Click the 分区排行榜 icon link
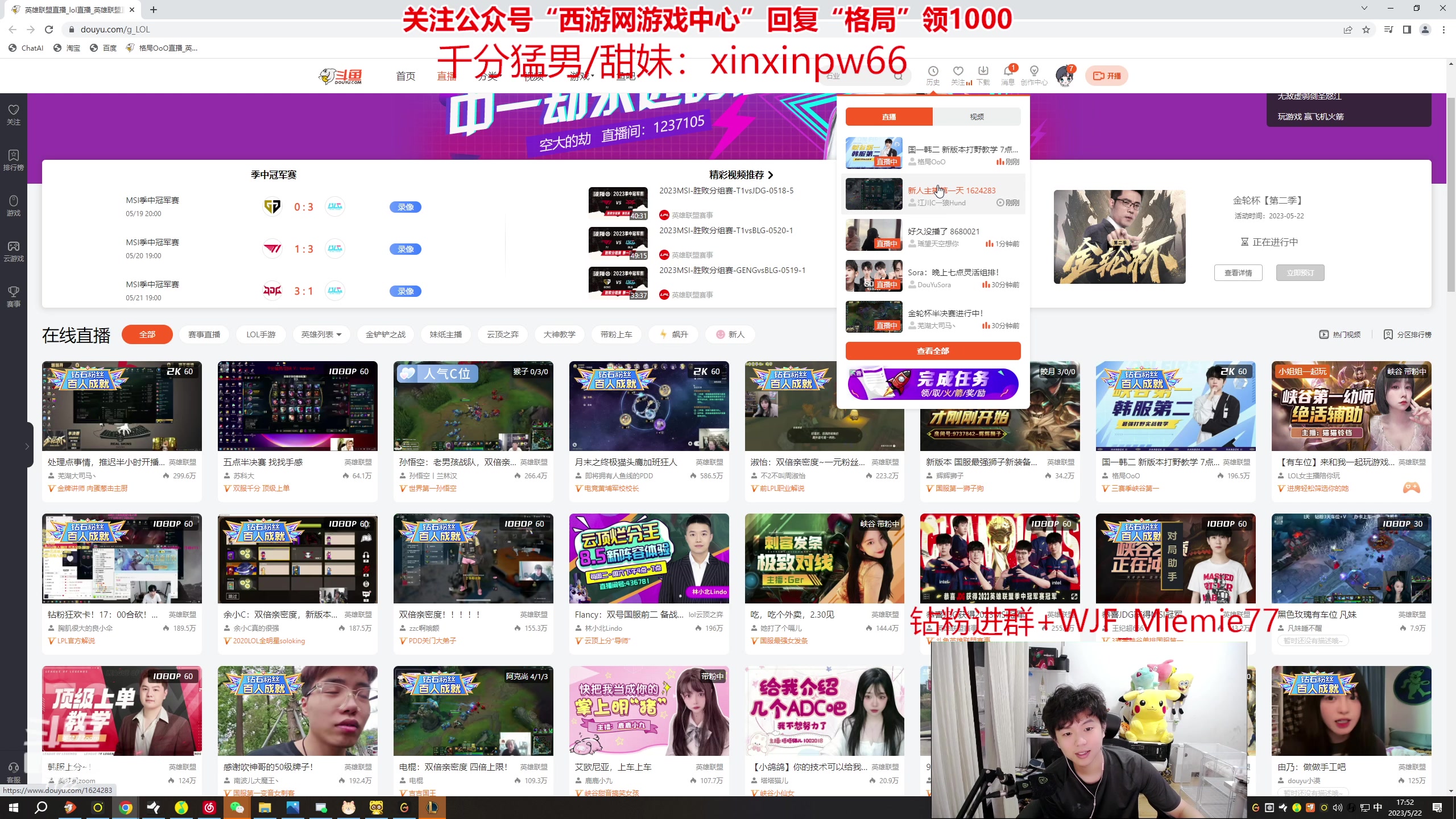 (x=1407, y=334)
